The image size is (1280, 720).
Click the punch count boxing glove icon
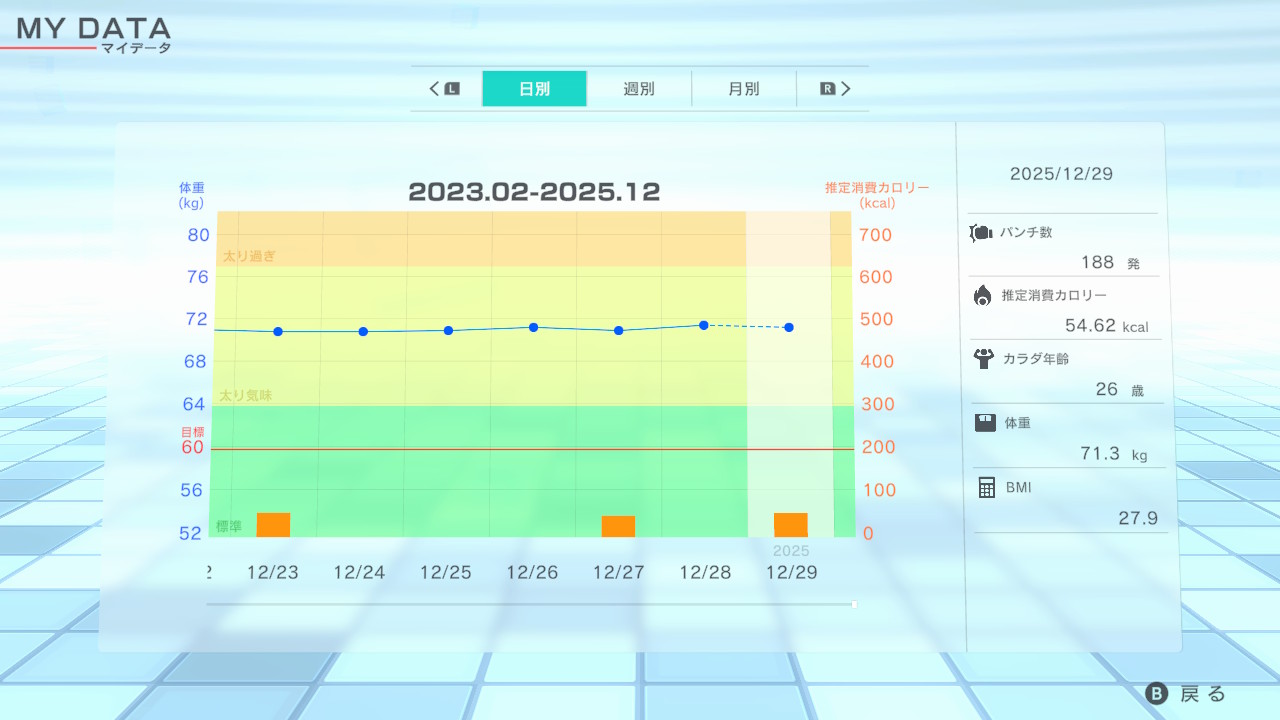[981, 233]
